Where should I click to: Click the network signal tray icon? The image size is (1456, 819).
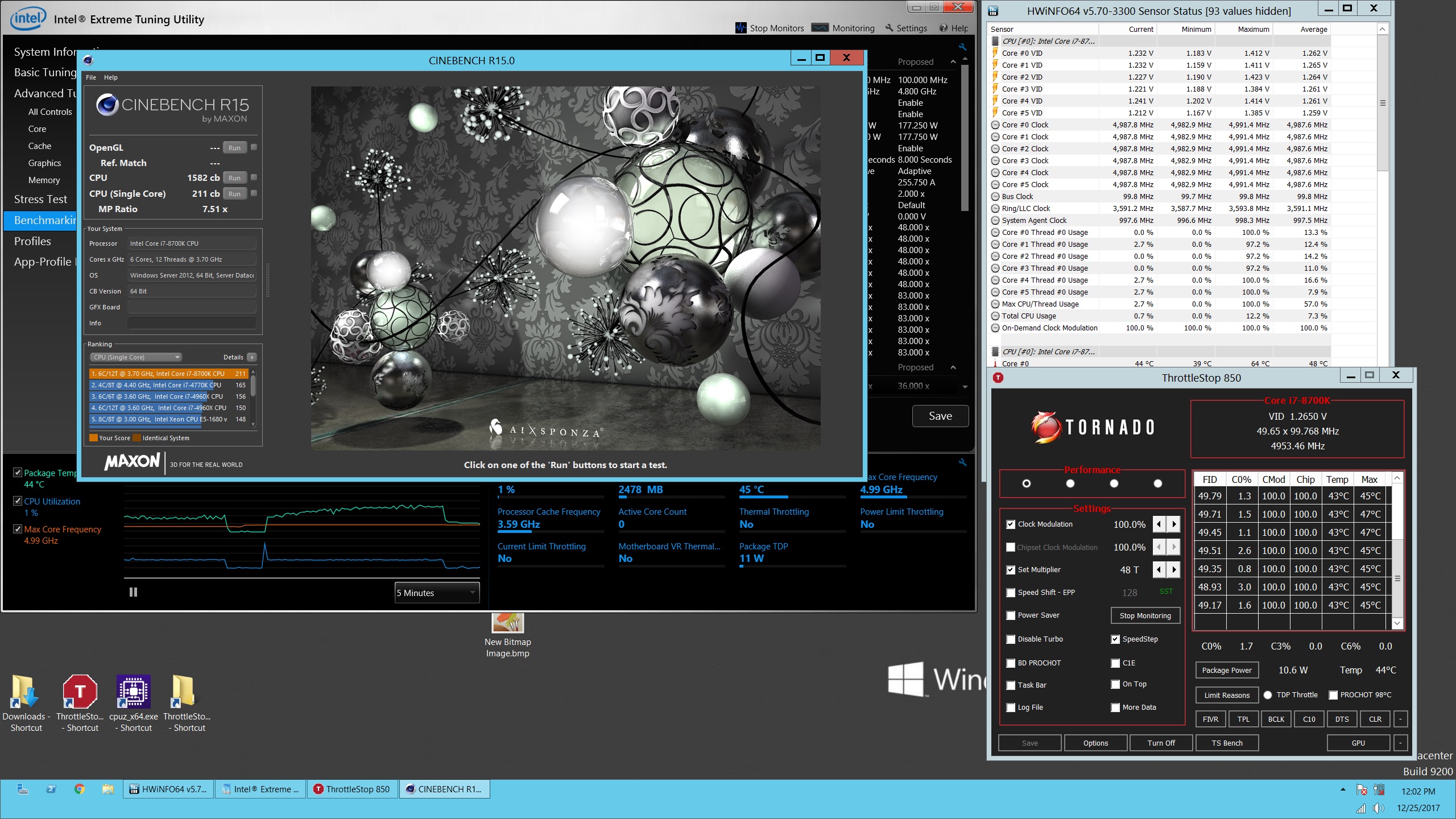point(1361,808)
